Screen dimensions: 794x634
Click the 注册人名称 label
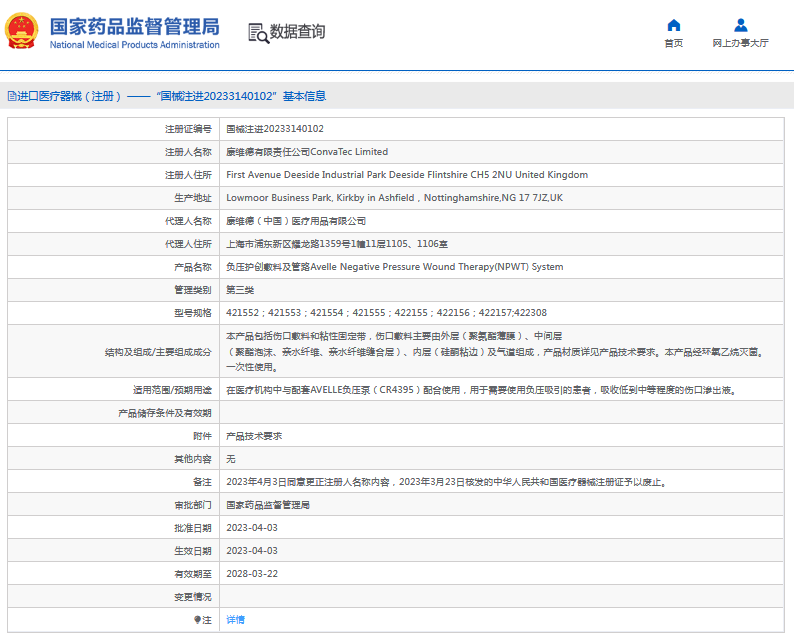click(x=188, y=152)
